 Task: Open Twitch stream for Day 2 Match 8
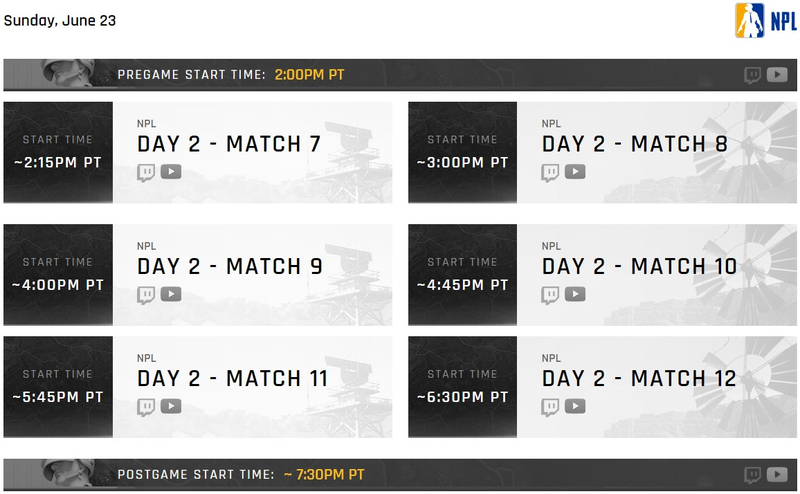point(550,172)
